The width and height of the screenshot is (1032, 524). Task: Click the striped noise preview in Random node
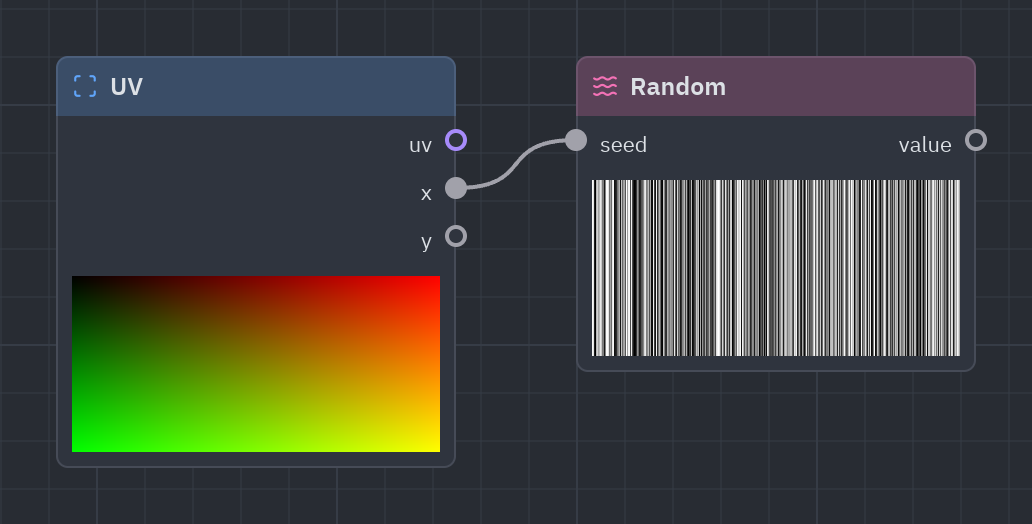coord(776,268)
